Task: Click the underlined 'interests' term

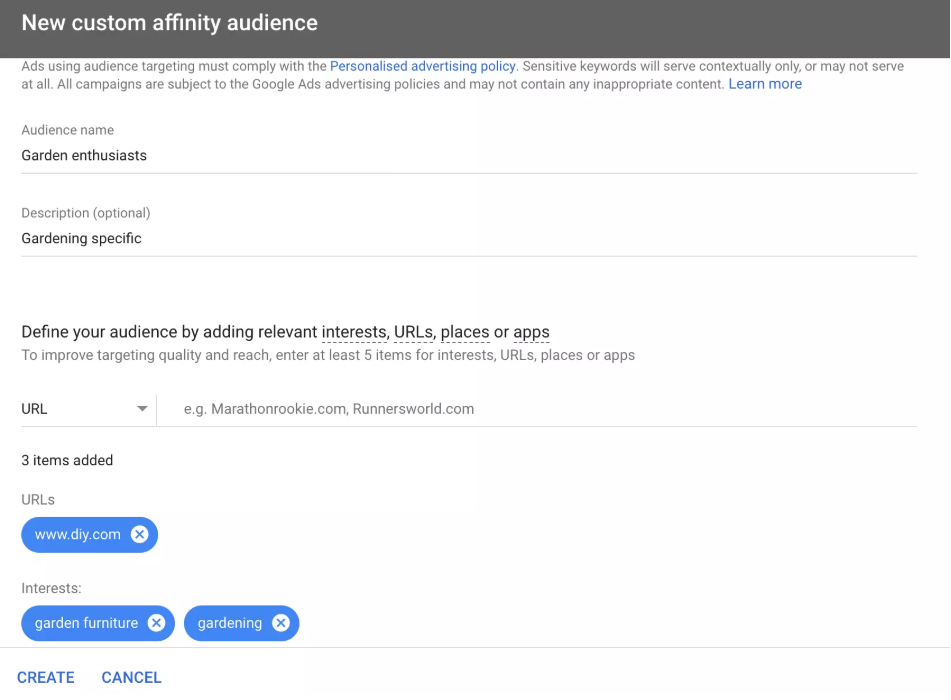Action: [354, 332]
